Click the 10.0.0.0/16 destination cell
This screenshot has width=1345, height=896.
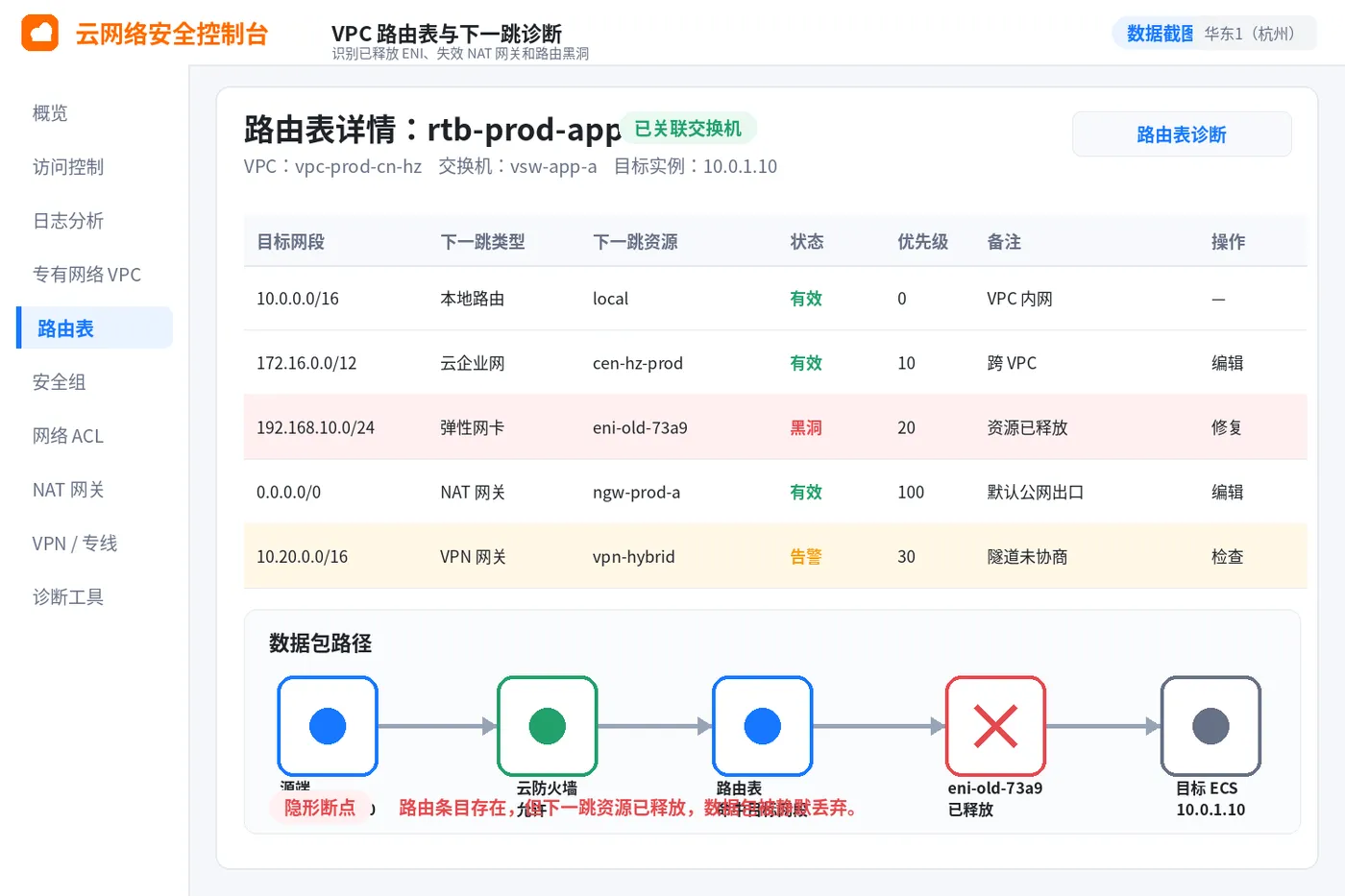point(298,299)
